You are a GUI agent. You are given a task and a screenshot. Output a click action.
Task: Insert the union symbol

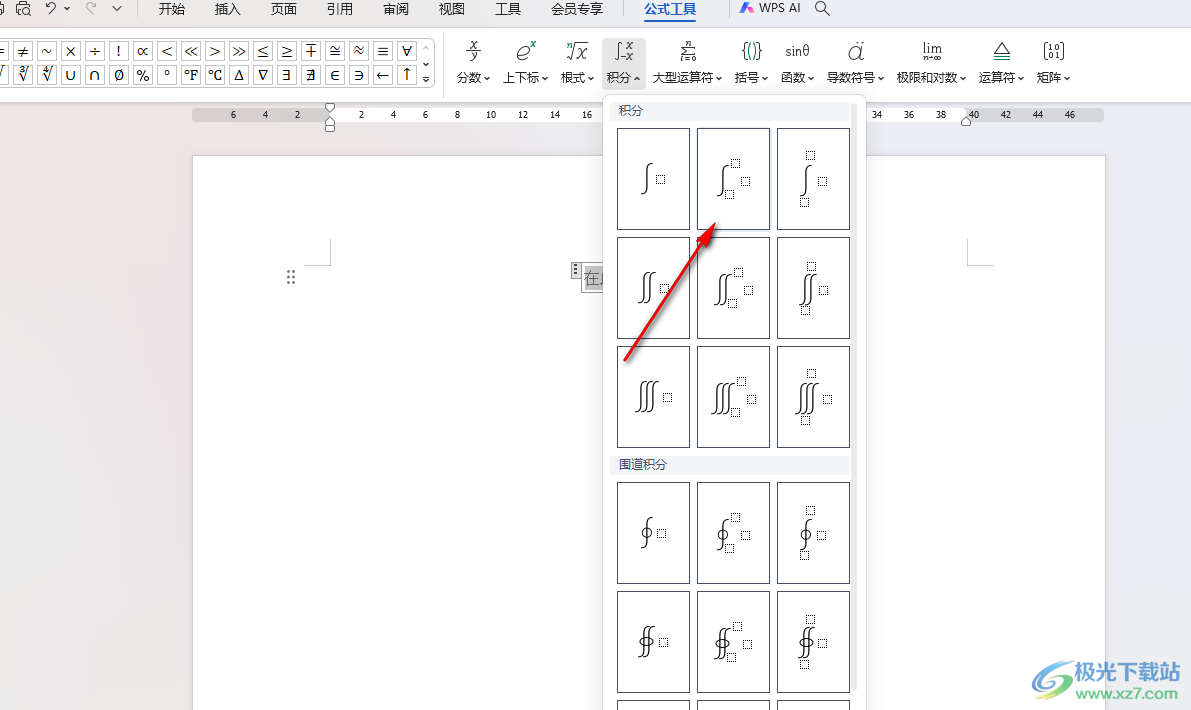(x=71, y=74)
